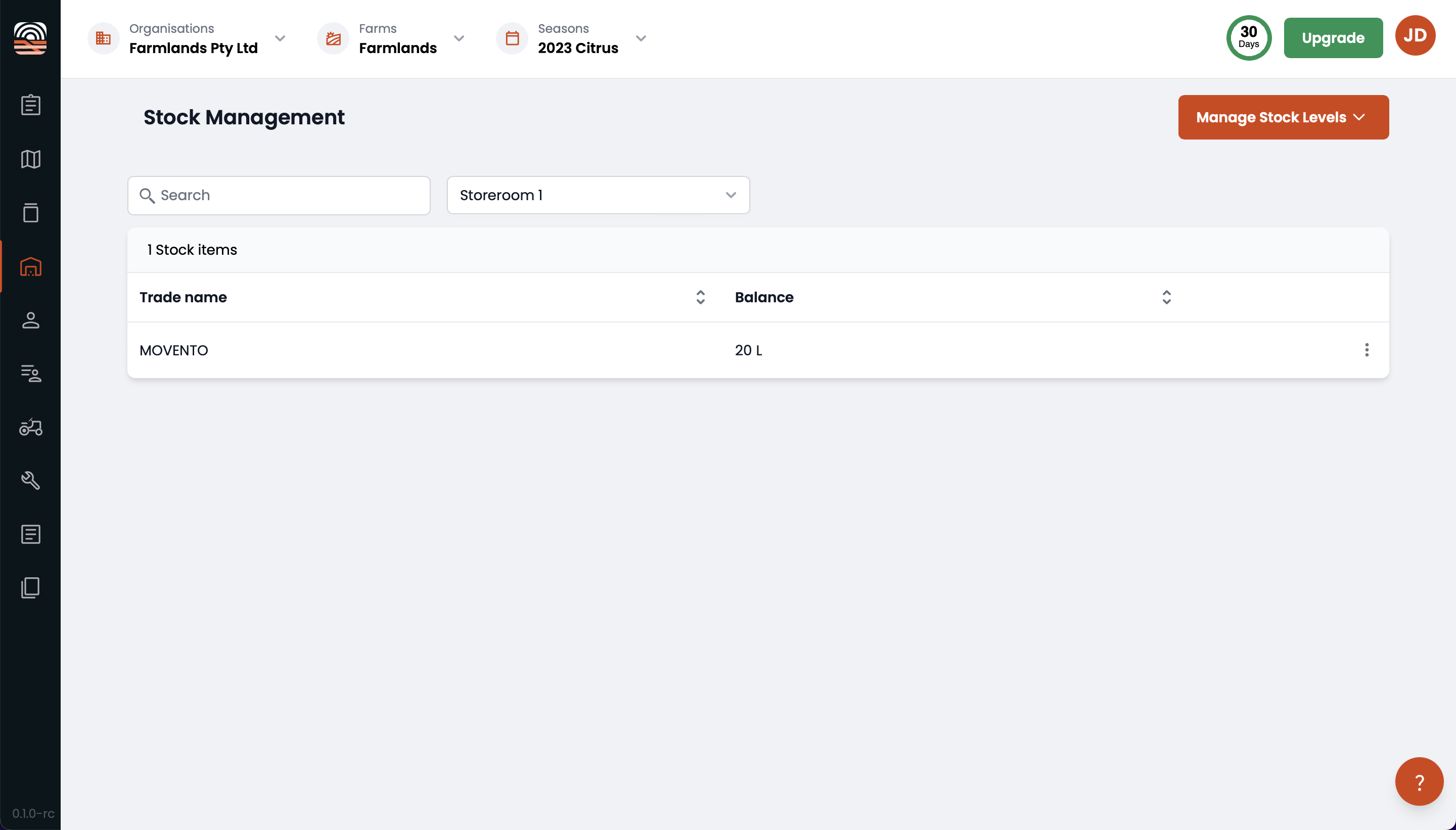Click the green Upgrade button
The width and height of the screenshot is (1456, 830).
(1333, 37)
